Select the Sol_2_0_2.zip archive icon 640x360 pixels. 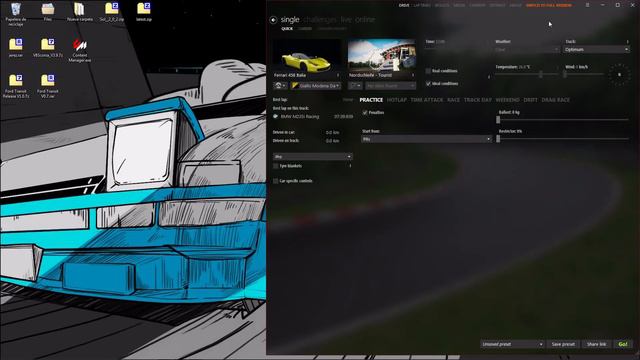coord(111,12)
